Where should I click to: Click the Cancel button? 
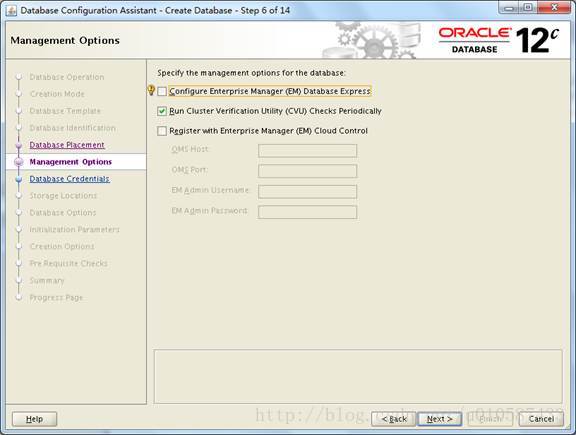pyautogui.click(x=541, y=419)
